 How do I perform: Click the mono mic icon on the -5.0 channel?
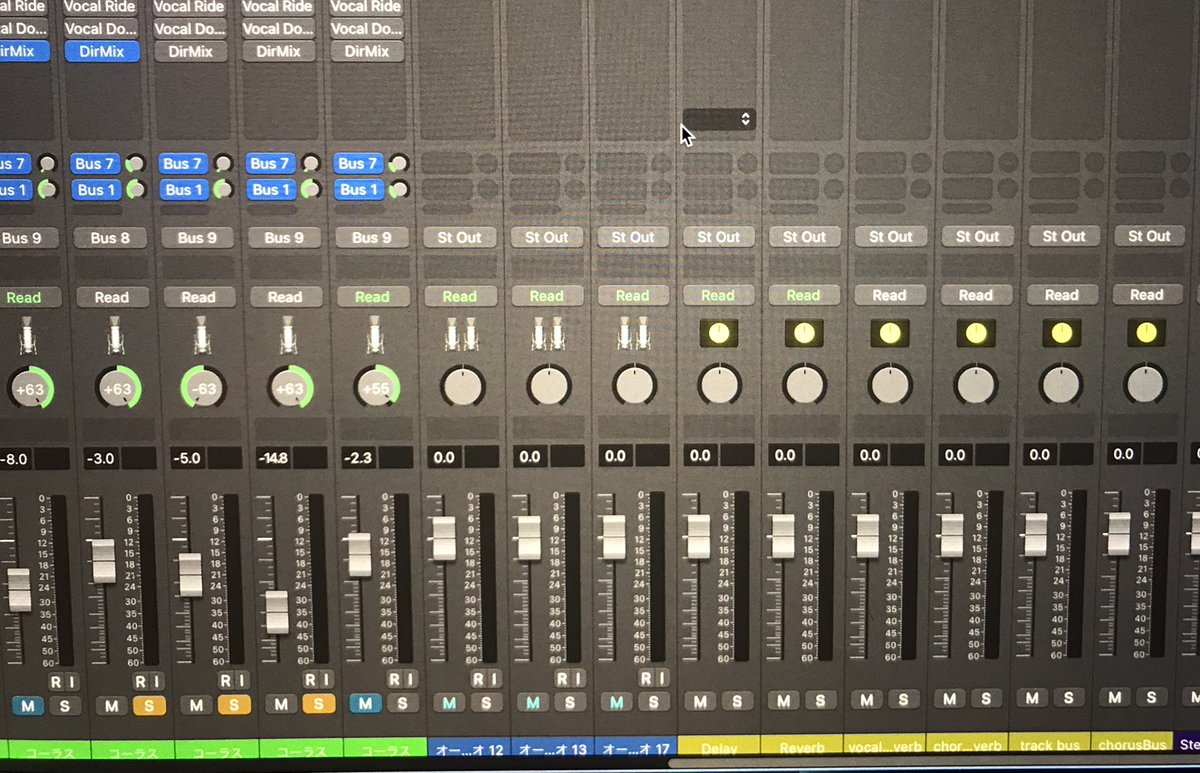pos(202,335)
